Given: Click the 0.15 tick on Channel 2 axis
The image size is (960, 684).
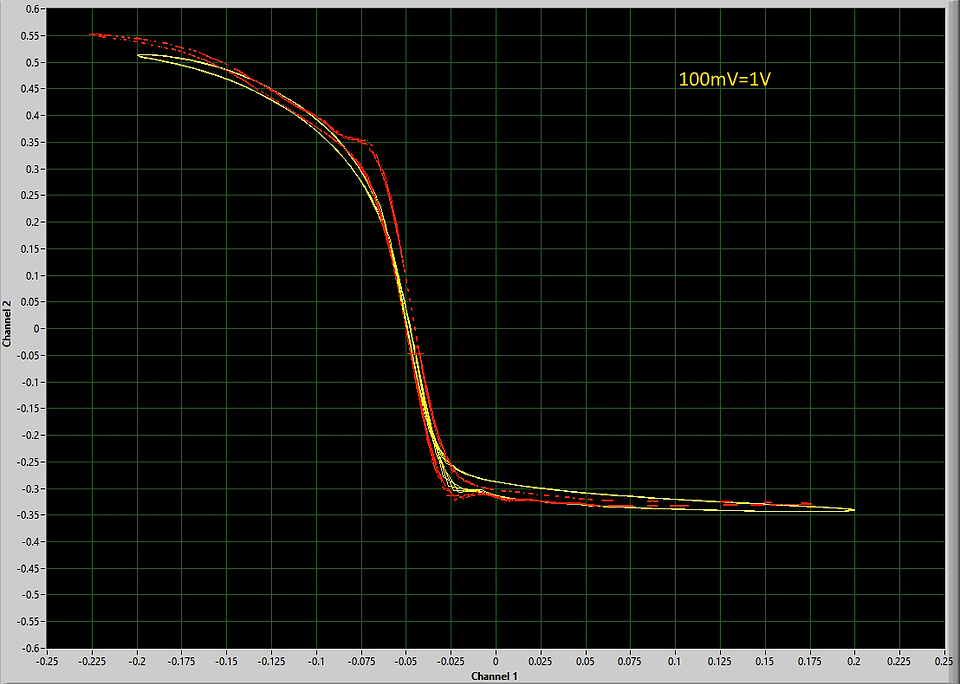Looking at the screenshot, I should (x=29, y=249).
